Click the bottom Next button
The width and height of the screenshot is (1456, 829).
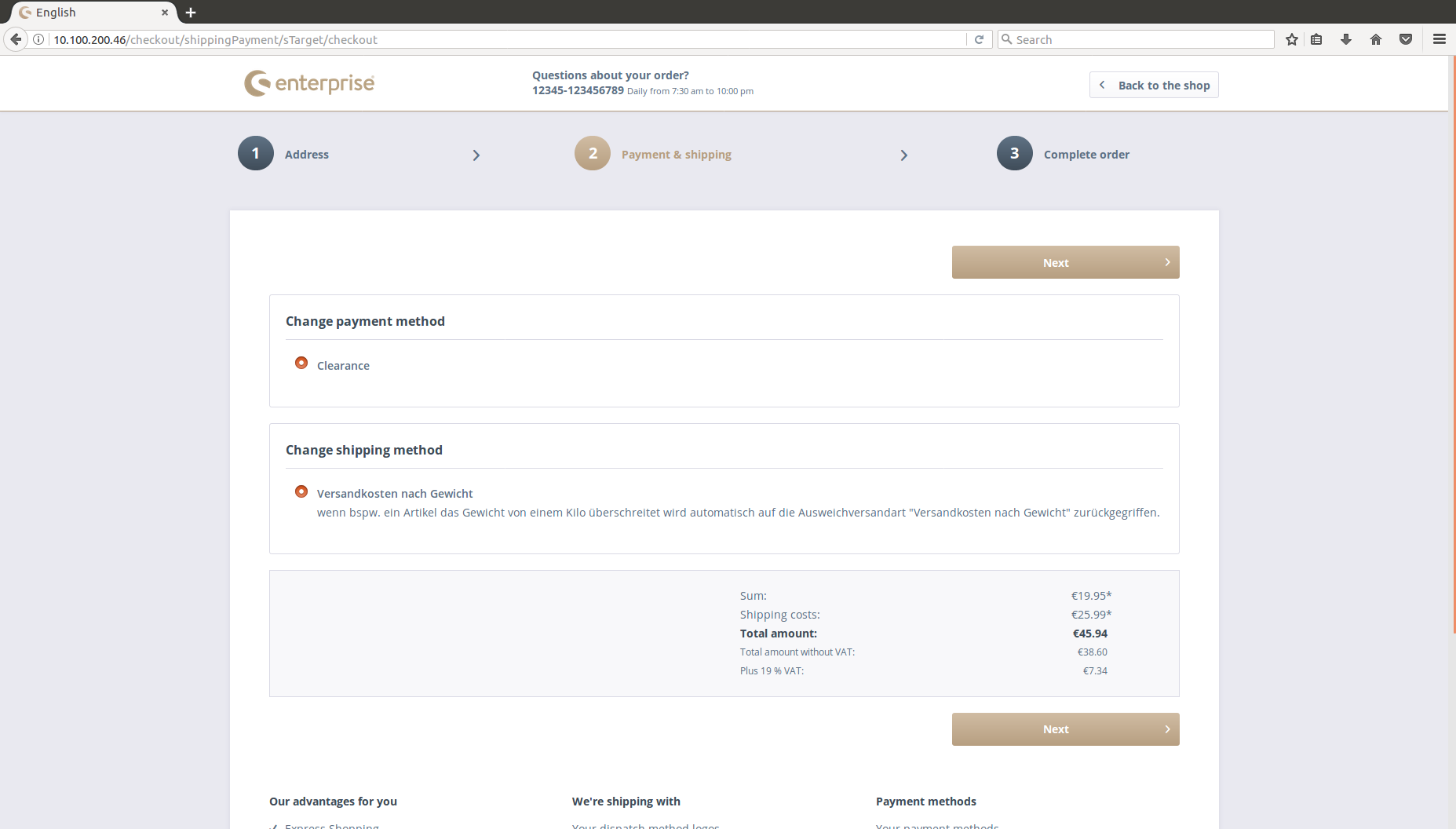1065,729
